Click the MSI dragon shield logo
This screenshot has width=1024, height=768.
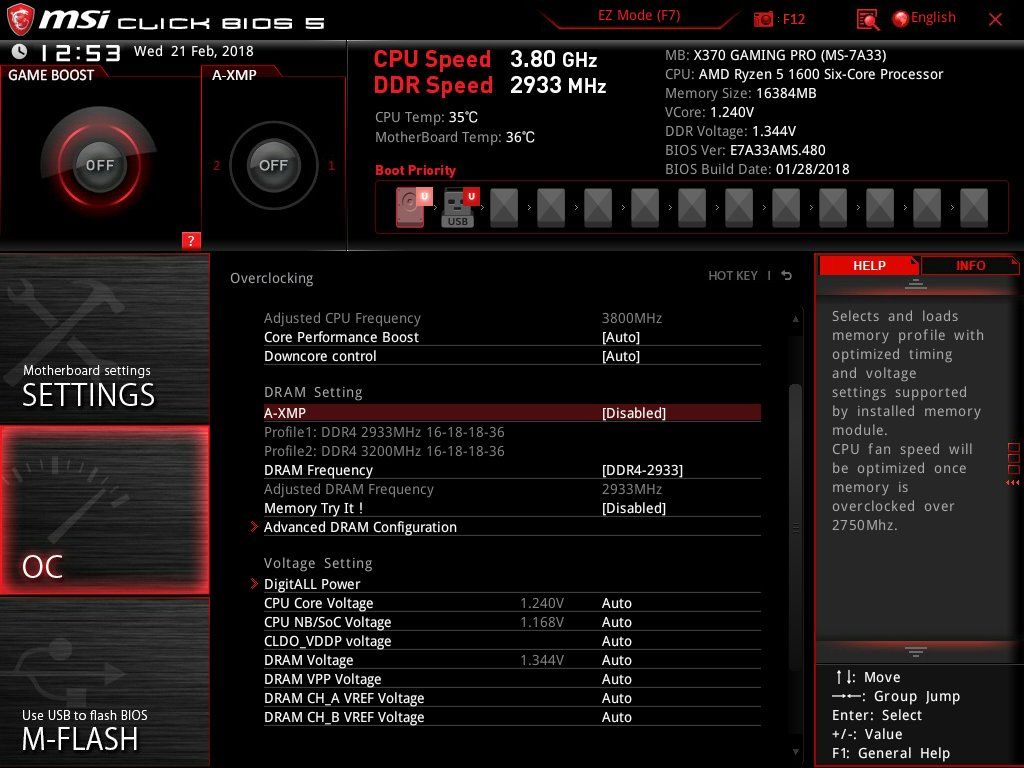click(x=20, y=20)
